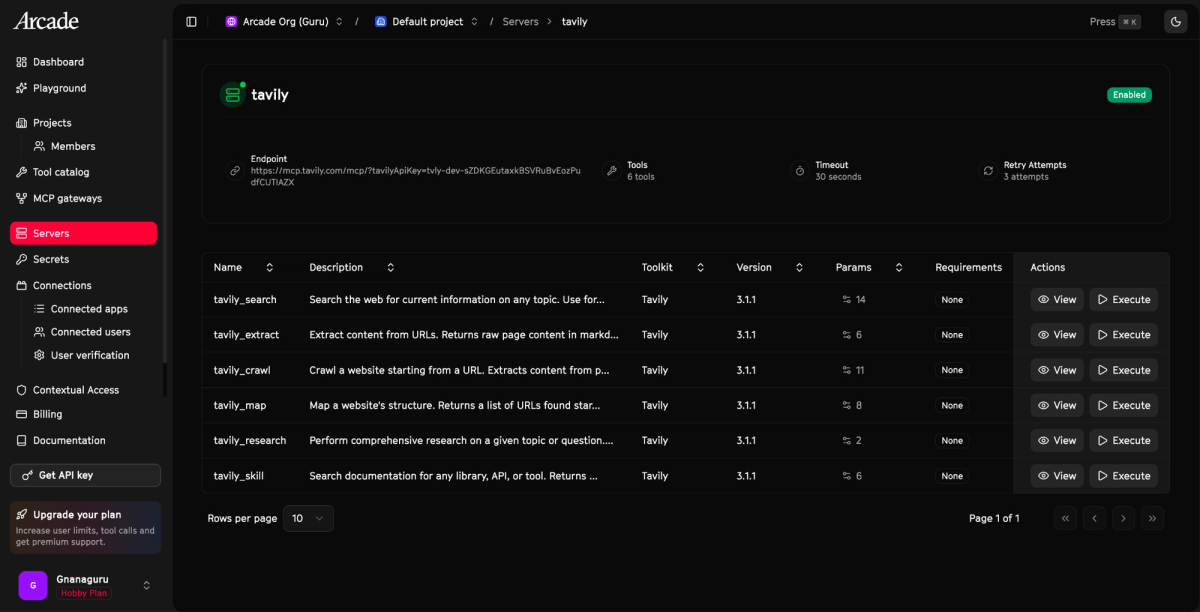Execute the tavily_extract tool

(x=1124, y=335)
